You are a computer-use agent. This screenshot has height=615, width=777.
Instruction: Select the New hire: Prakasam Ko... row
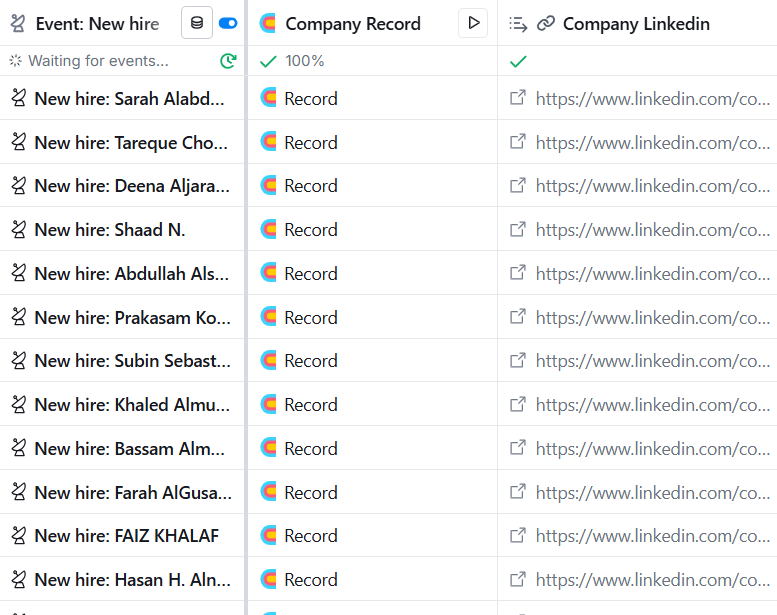tap(122, 317)
